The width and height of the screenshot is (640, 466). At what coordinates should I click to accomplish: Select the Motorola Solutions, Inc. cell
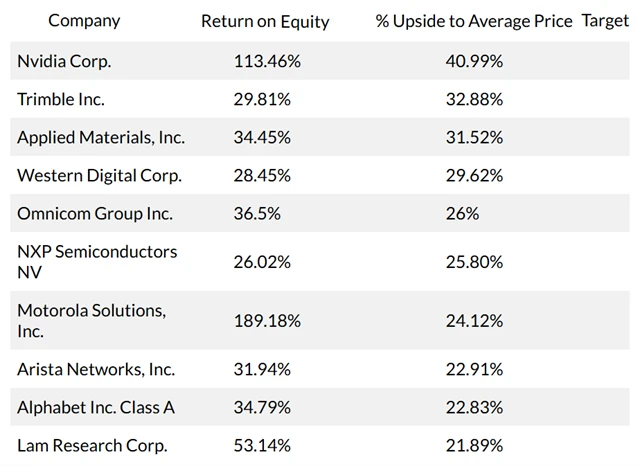(92, 320)
